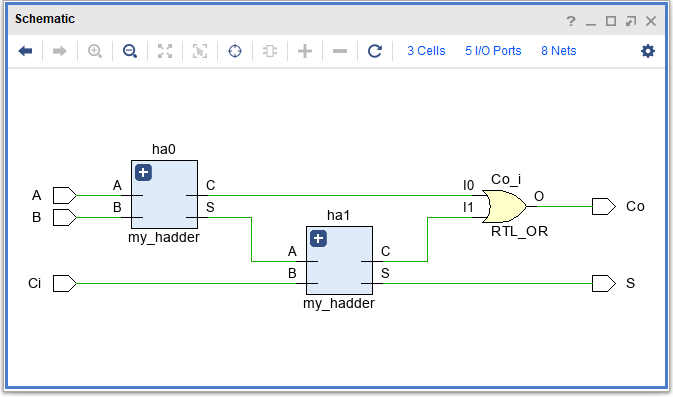The height and width of the screenshot is (397, 673).
Task: Open schematic settings gear
Action: 648,51
